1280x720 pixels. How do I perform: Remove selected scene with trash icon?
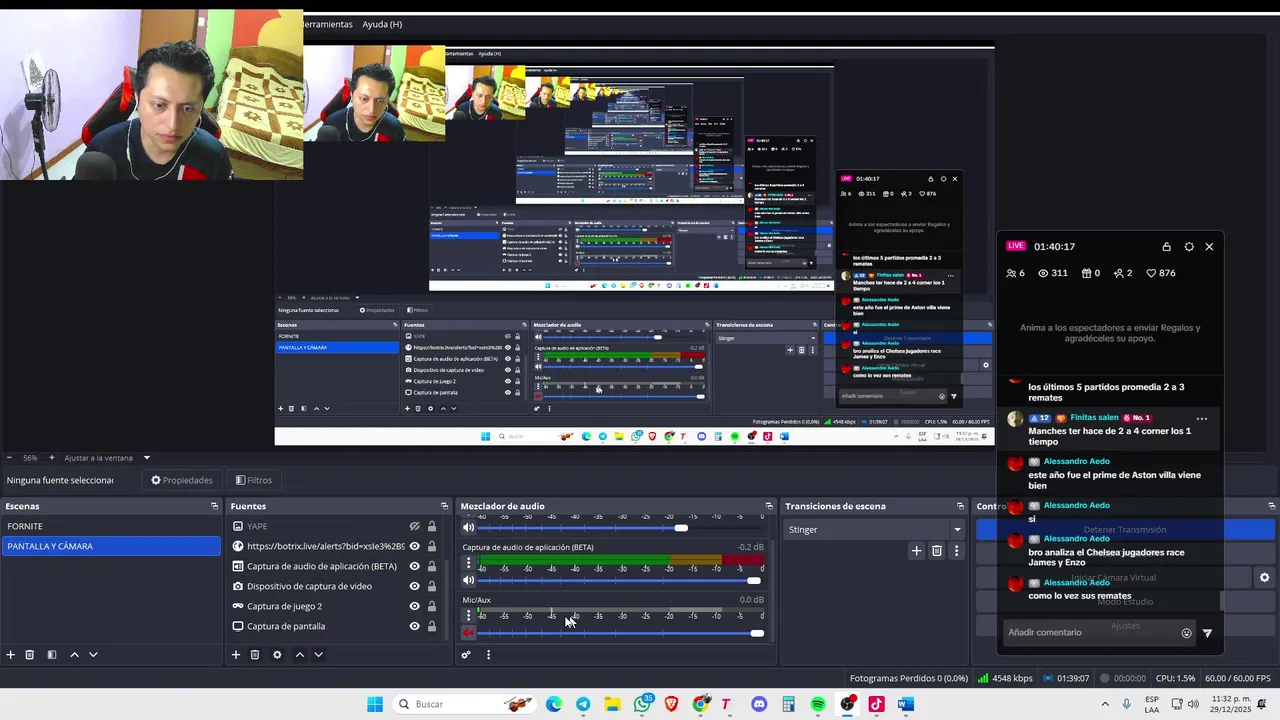[30, 655]
